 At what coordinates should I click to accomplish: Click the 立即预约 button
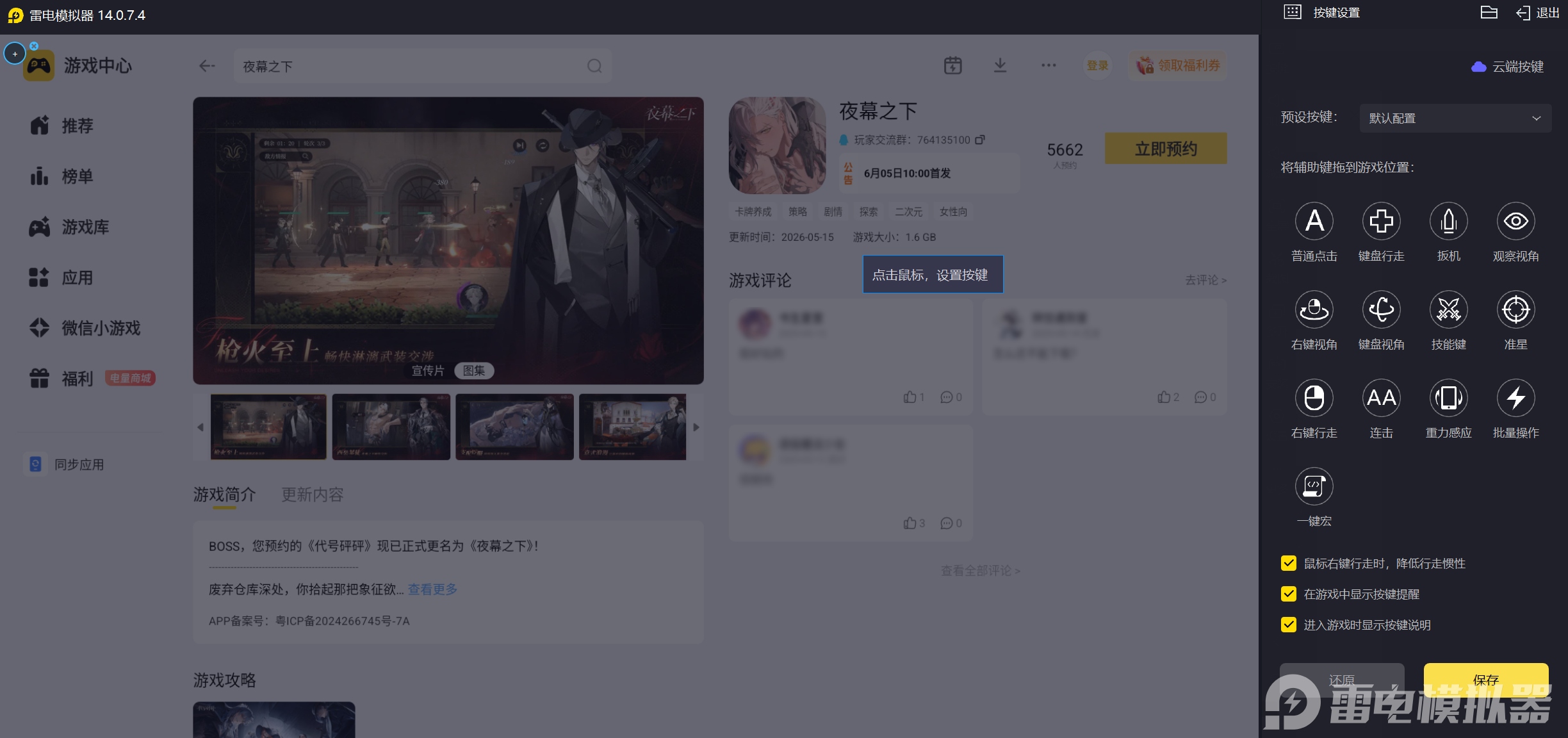[1166, 149]
